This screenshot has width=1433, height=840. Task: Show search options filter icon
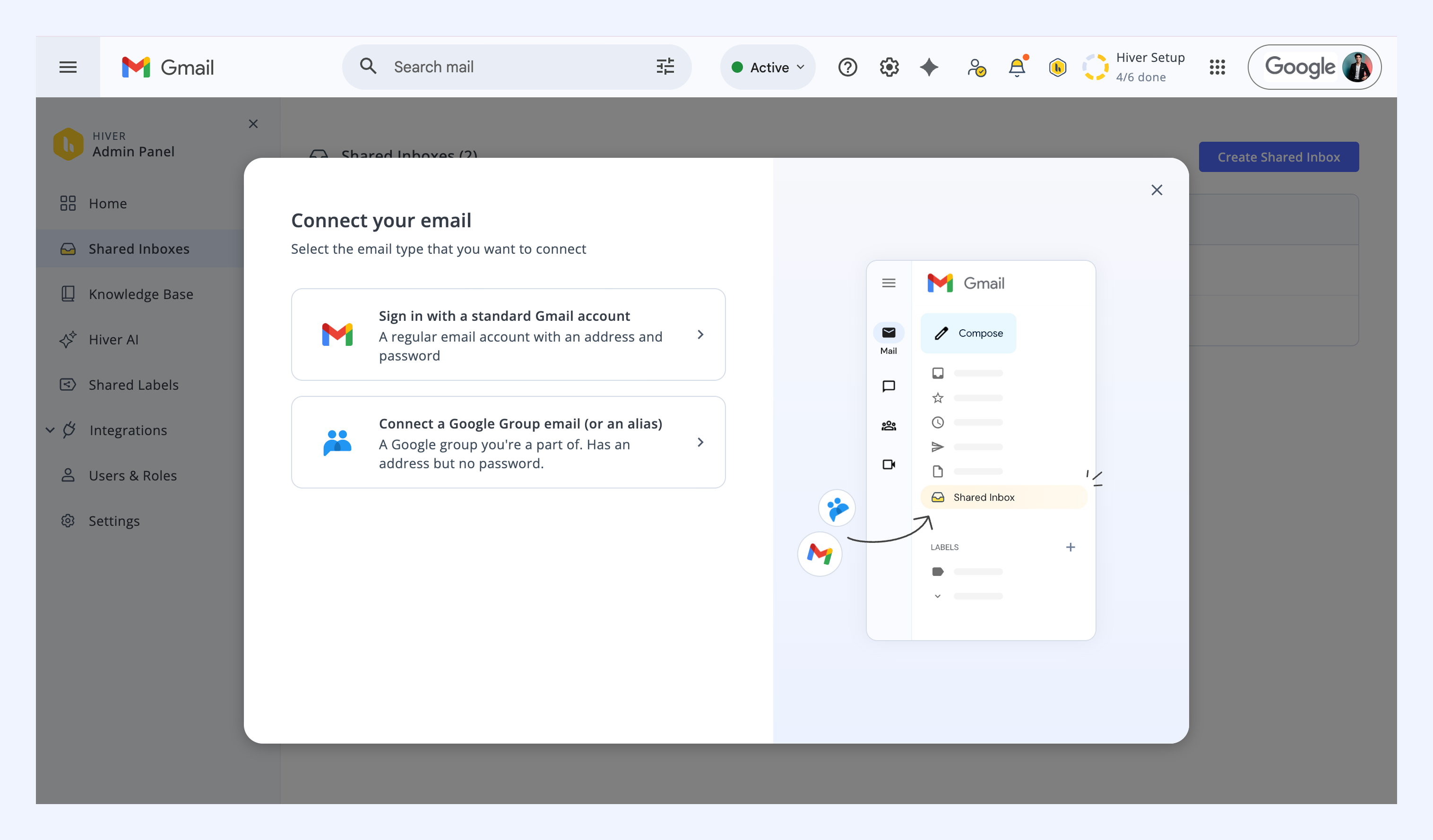pos(665,67)
